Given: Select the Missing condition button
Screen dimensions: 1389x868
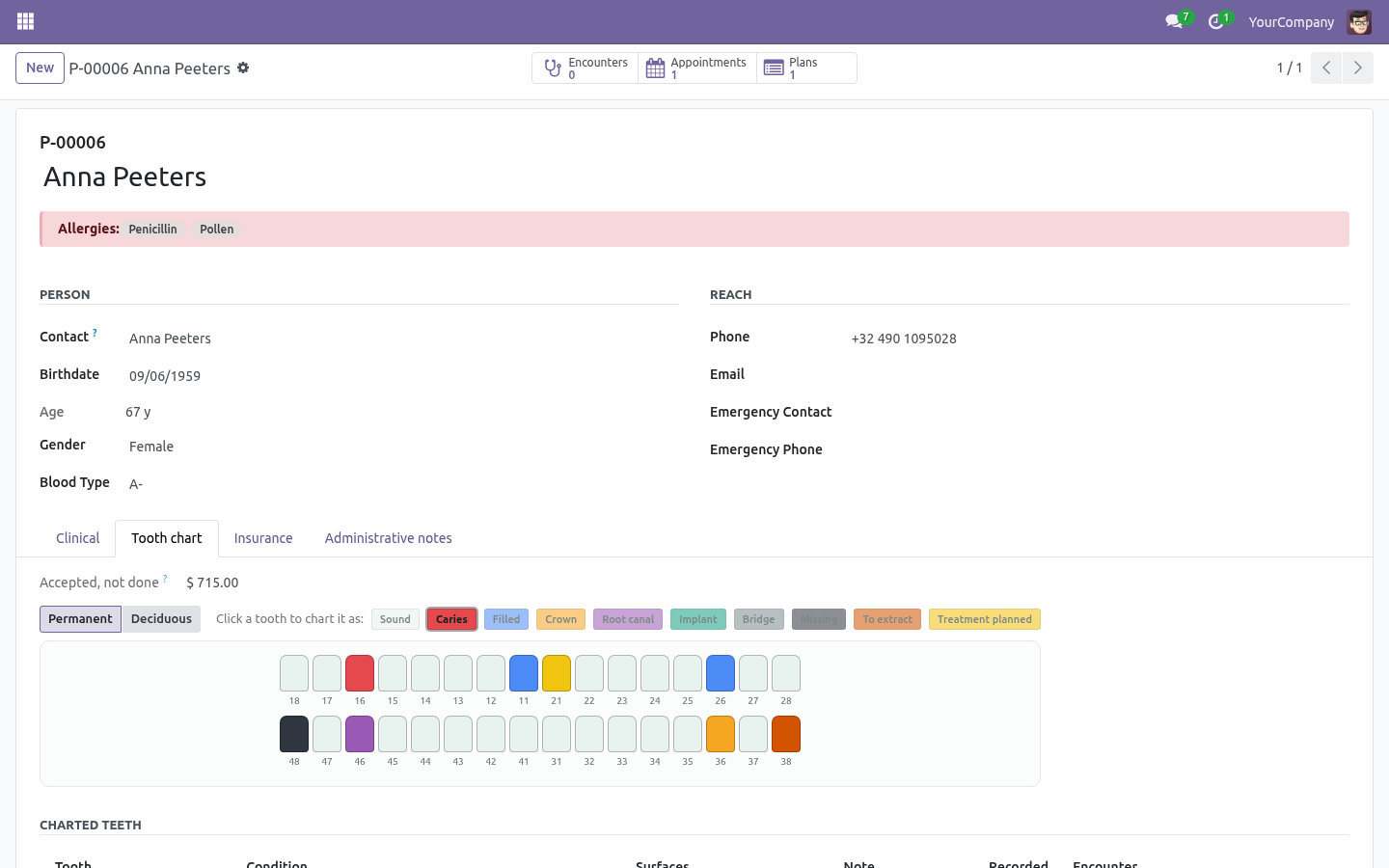Looking at the screenshot, I should click(819, 619).
